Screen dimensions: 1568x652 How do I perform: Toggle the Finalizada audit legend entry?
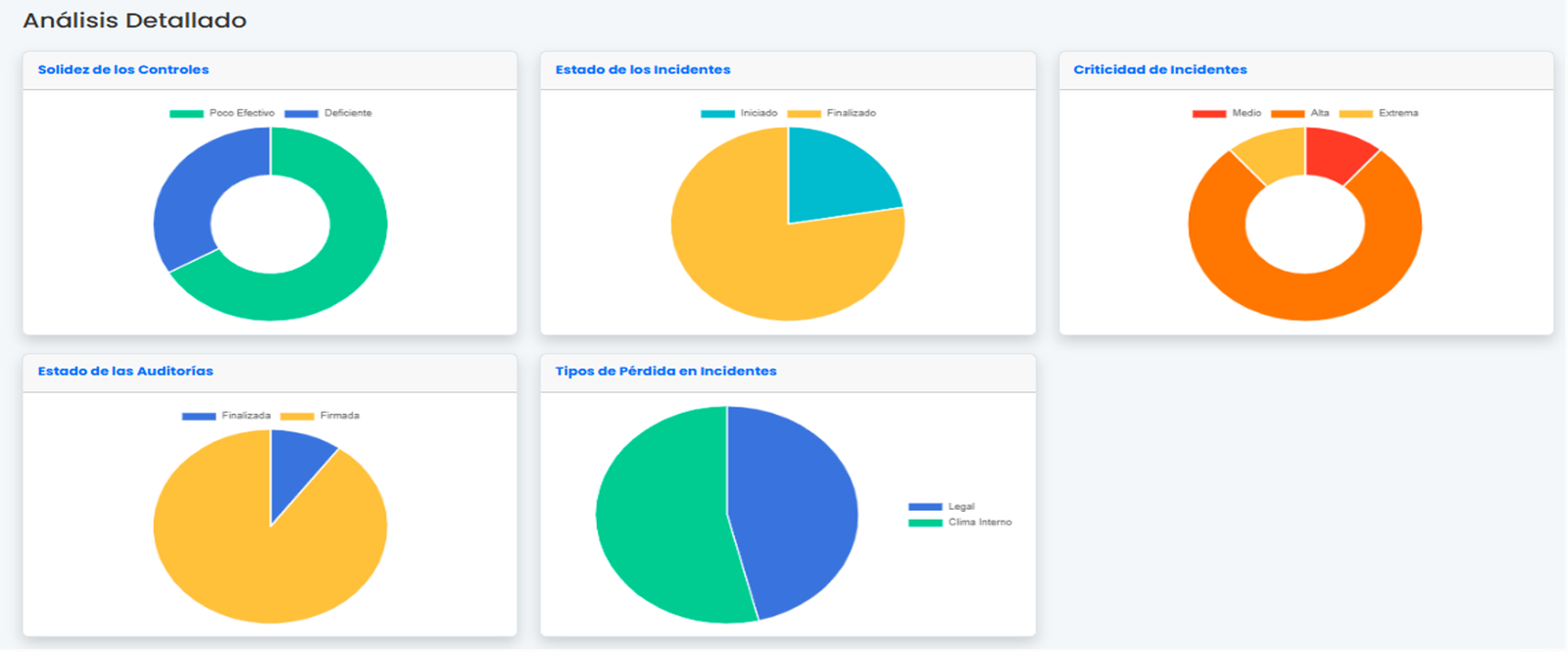[226, 416]
